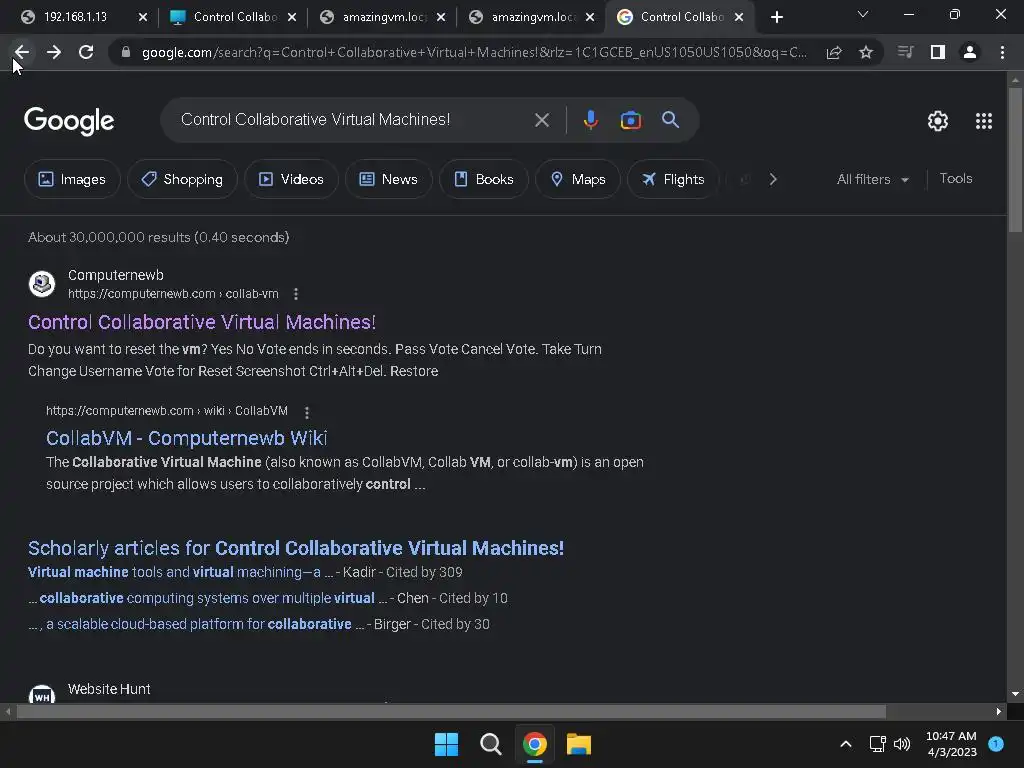Viewport: 1024px width, 768px height.
Task: Open Chrome media control icon
Action: (905, 52)
